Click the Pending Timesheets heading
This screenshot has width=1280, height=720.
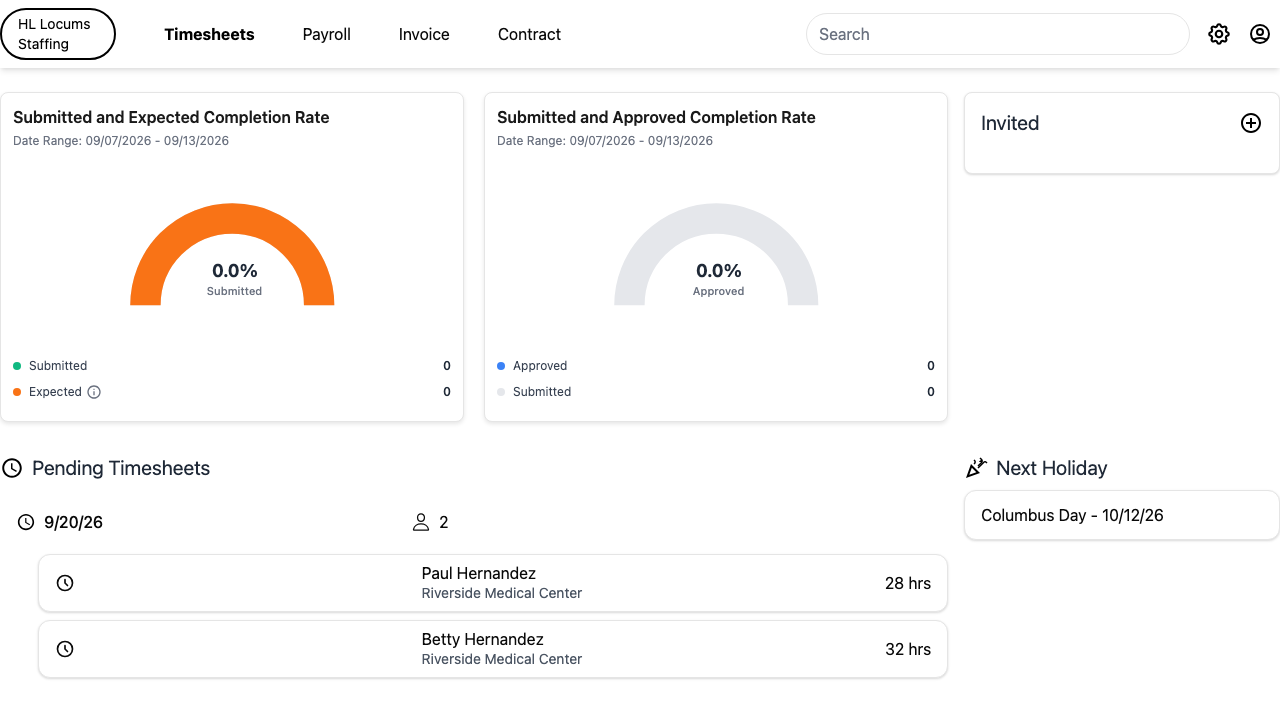pyautogui.click(x=121, y=468)
